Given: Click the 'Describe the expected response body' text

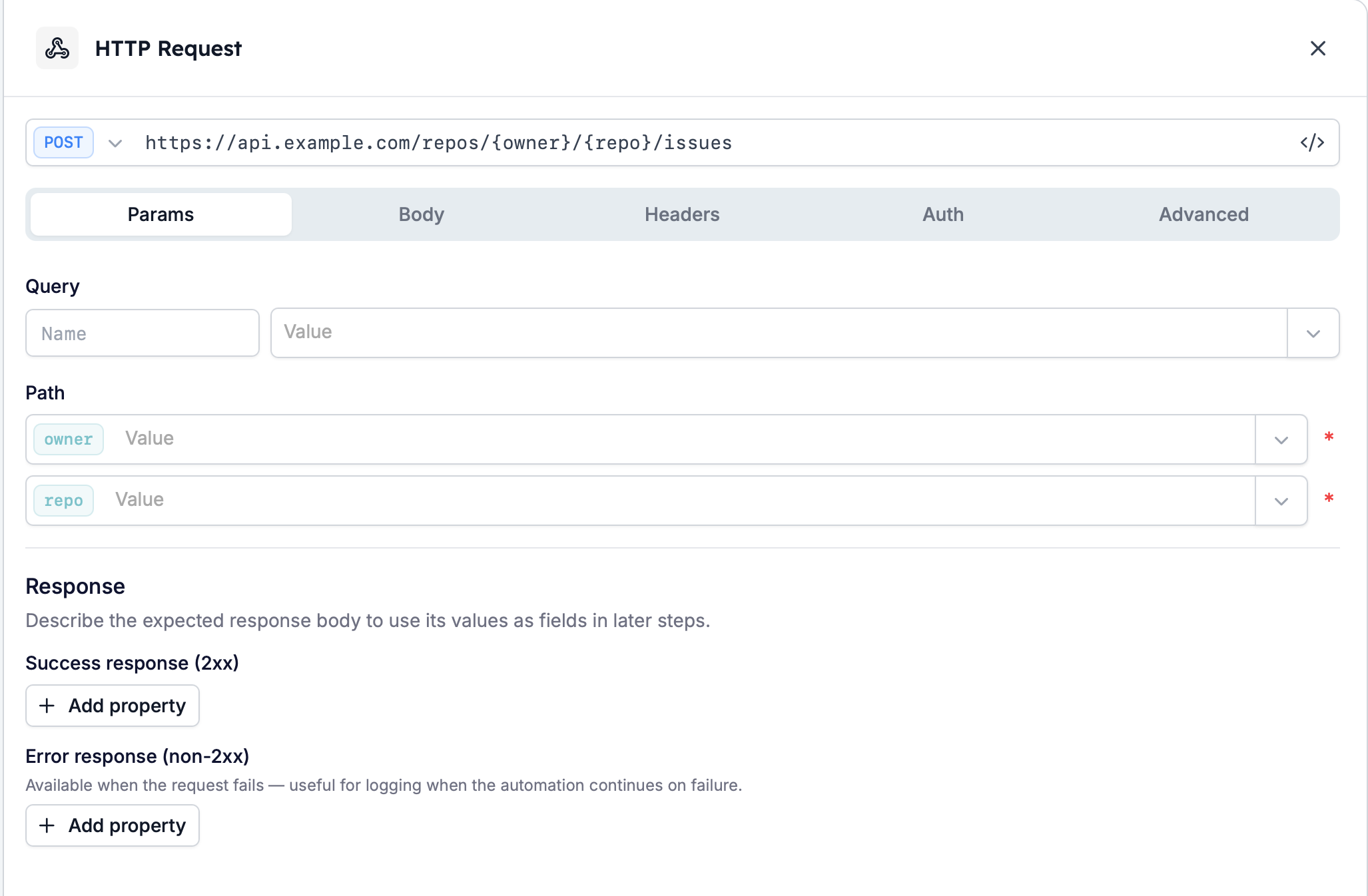Looking at the screenshot, I should pyautogui.click(x=368, y=620).
